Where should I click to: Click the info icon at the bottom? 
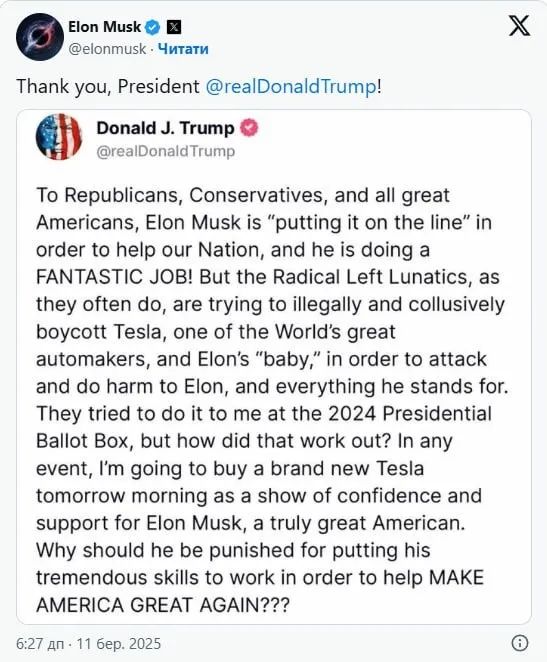pyautogui.click(x=520, y=643)
